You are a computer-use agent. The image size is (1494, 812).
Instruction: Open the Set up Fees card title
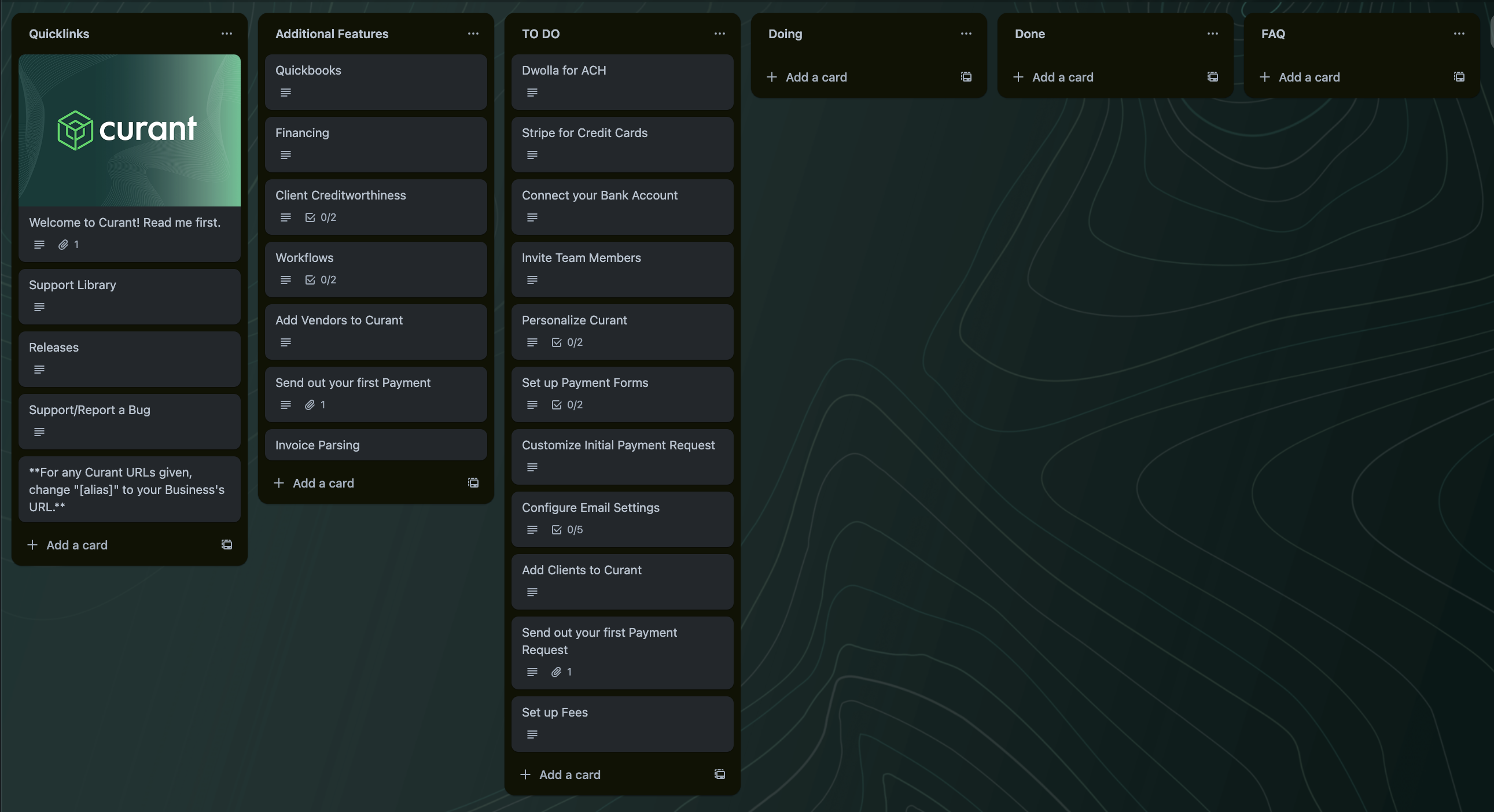tap(554, 713)
